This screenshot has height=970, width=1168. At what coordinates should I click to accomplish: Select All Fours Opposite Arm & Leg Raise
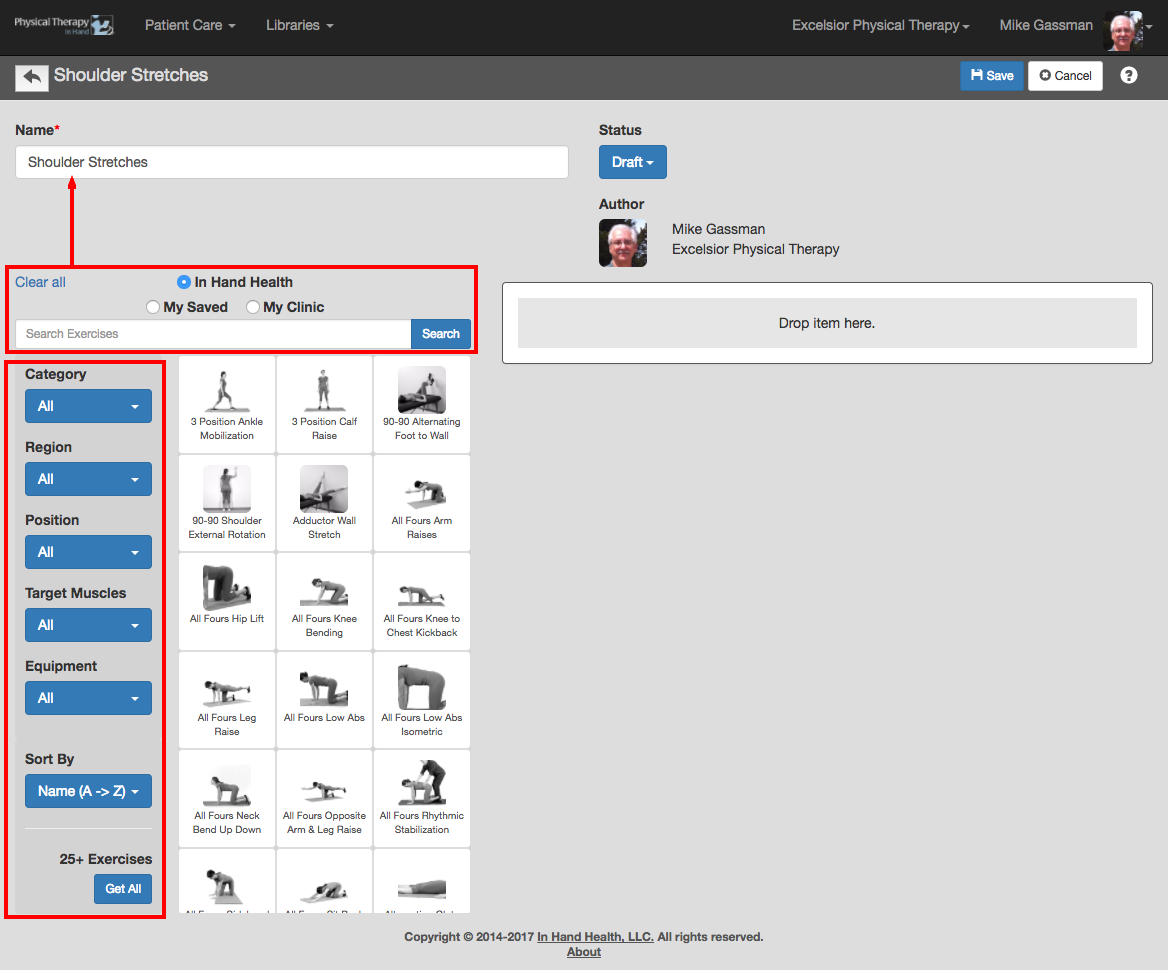324,799
